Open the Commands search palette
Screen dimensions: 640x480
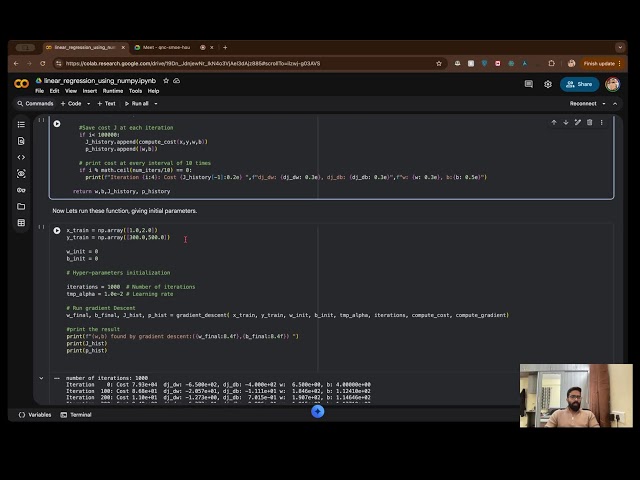click(35, 104)
